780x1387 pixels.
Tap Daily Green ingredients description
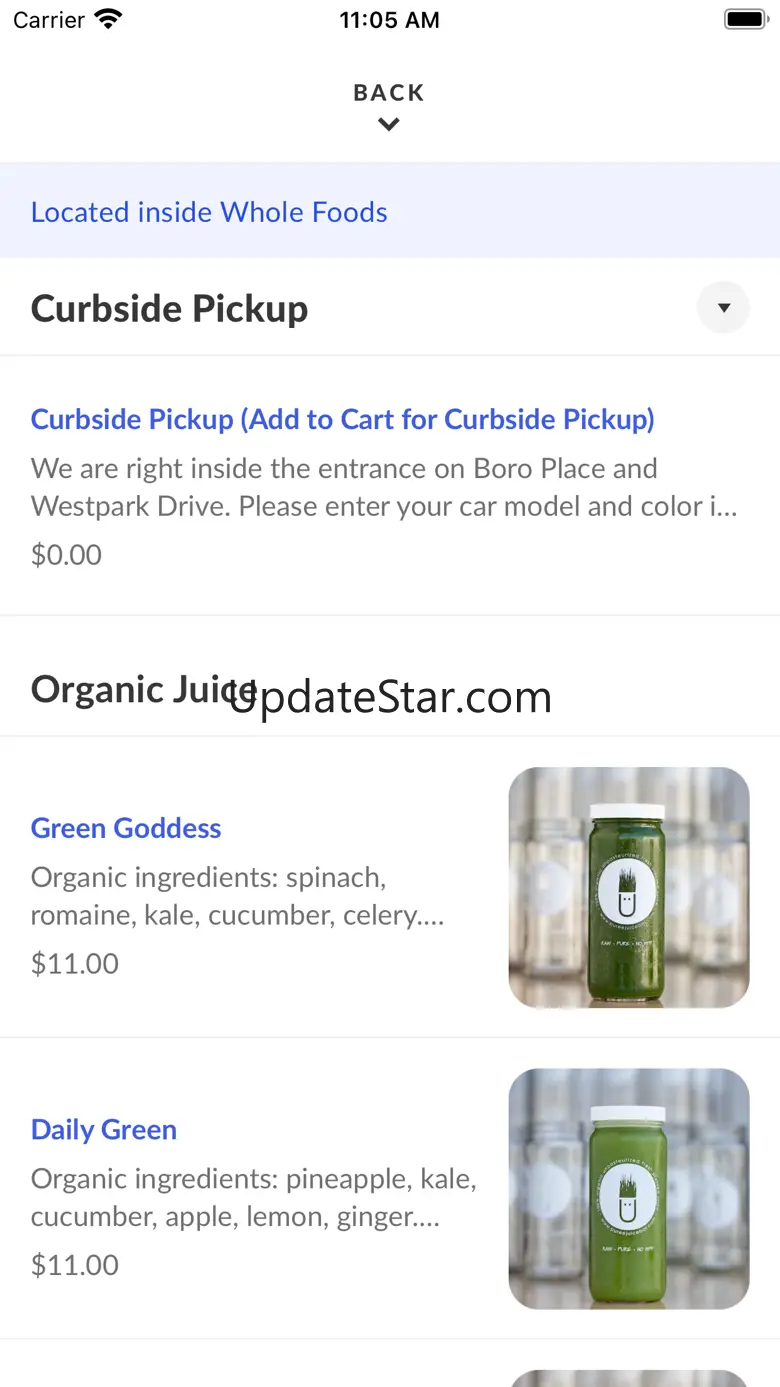pyautogui.click(x=254, y=1198)
